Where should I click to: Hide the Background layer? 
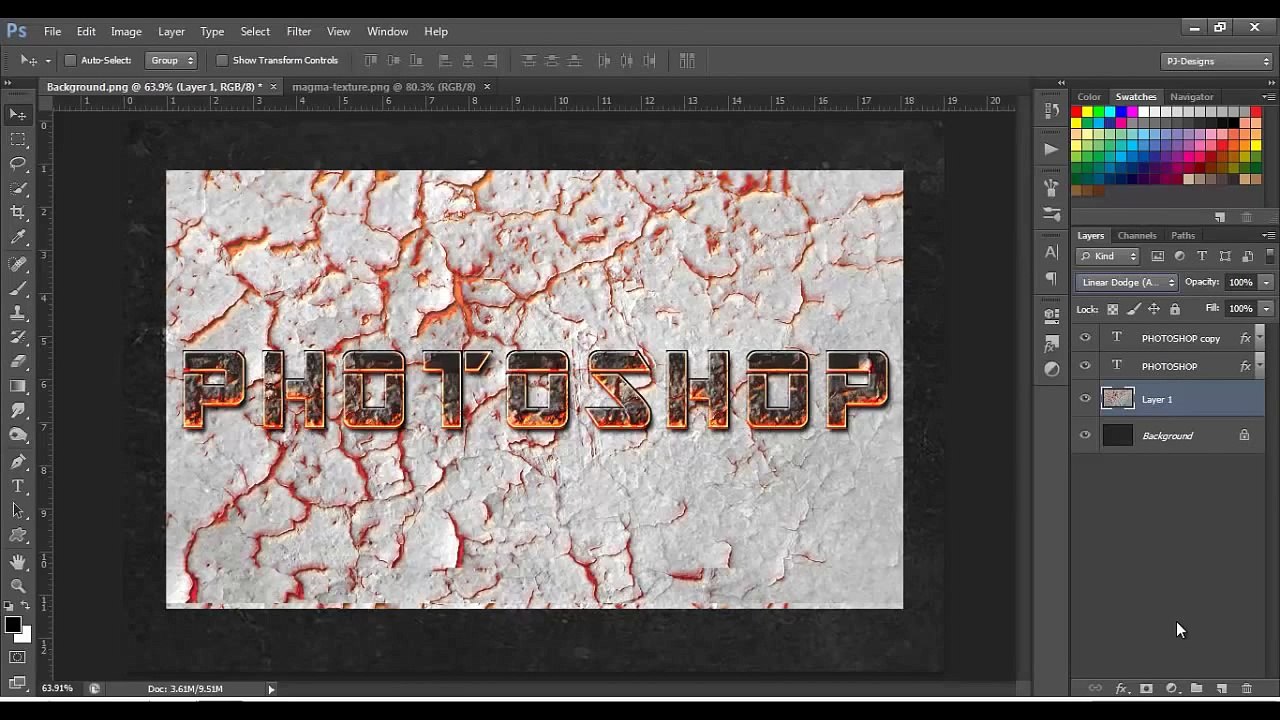click(1085, 435)
